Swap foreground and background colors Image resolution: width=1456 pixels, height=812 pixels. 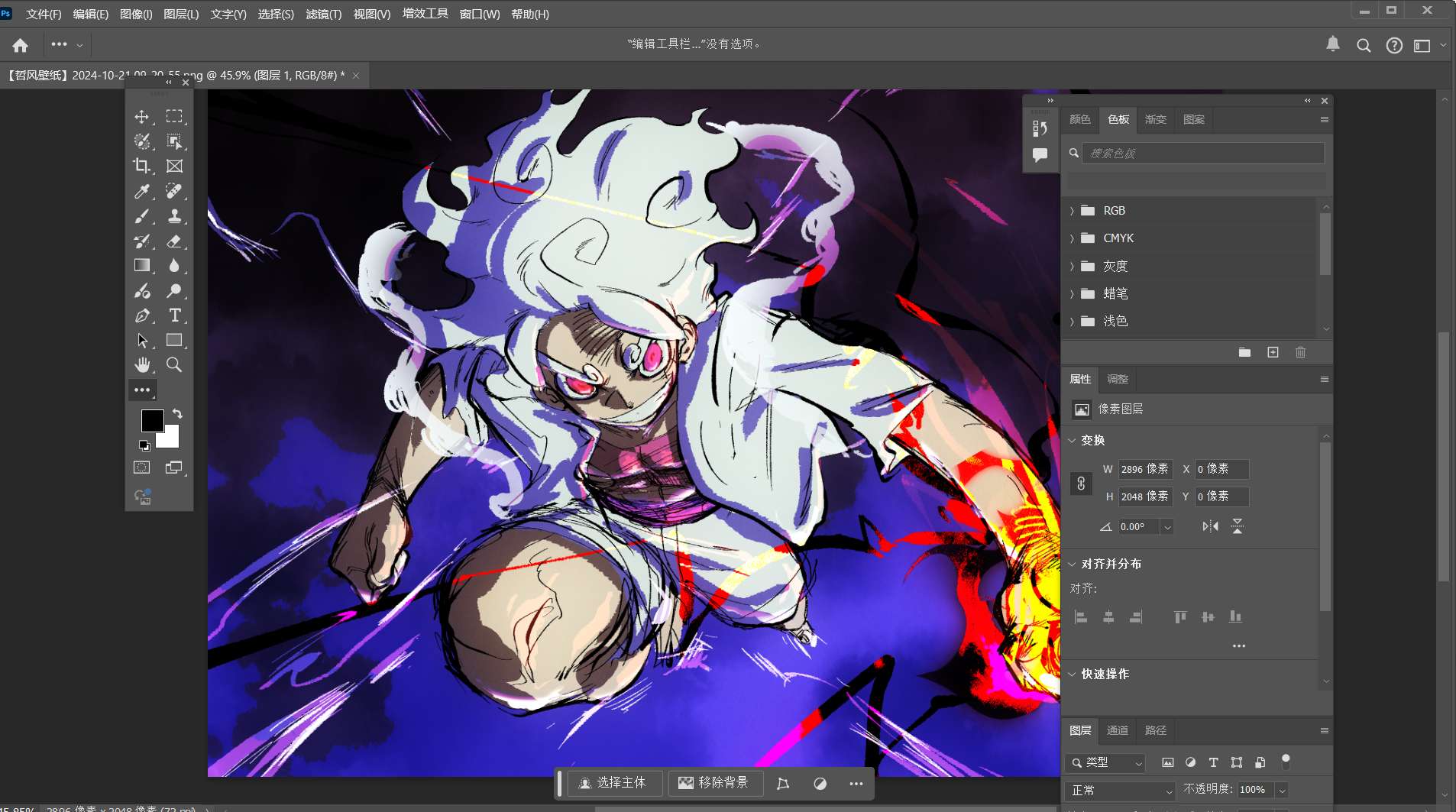point(177,413)
